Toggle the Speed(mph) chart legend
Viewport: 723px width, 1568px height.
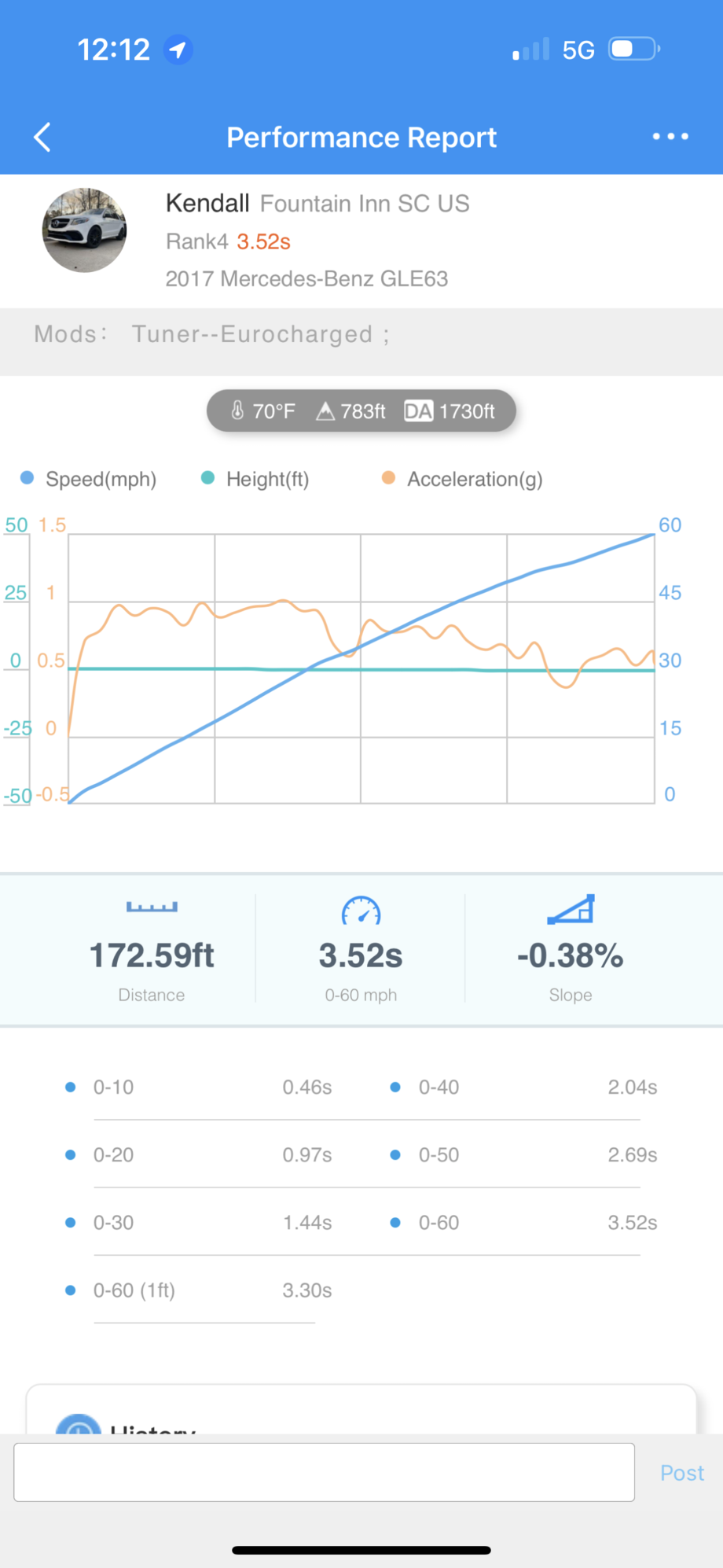(x=88, y=479)
